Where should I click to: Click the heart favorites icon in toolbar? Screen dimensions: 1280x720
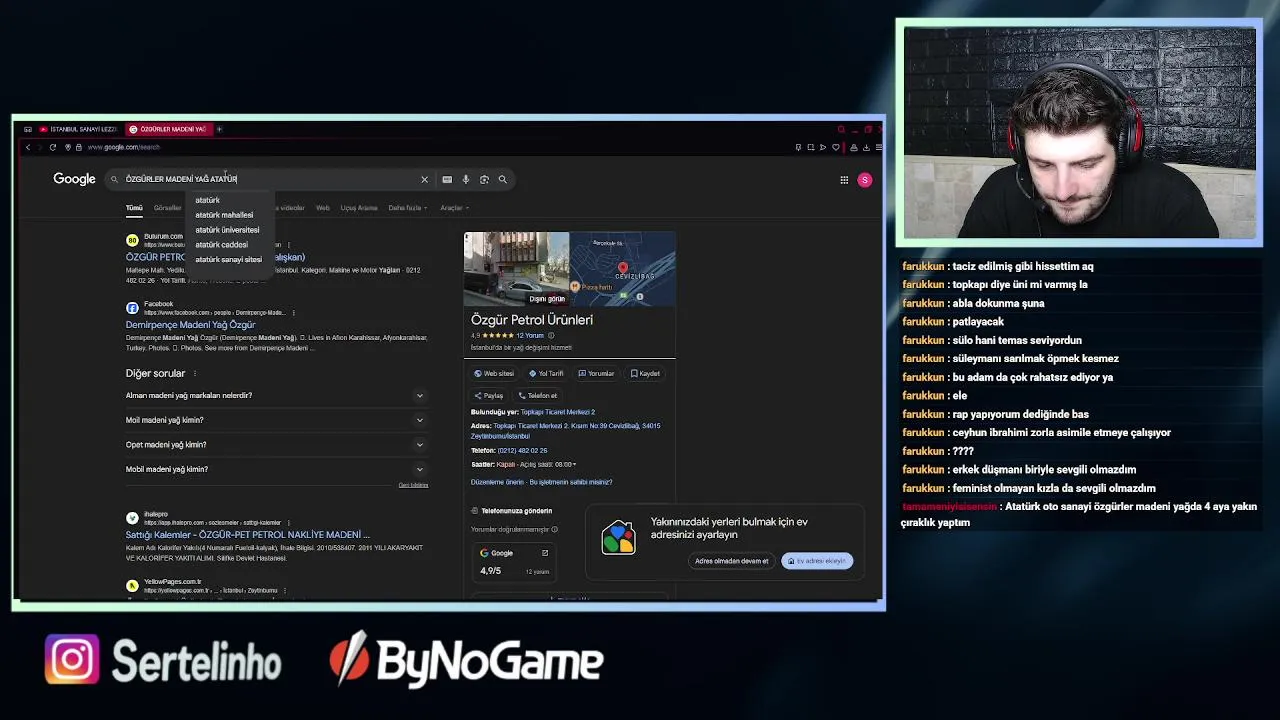(836, 147)
